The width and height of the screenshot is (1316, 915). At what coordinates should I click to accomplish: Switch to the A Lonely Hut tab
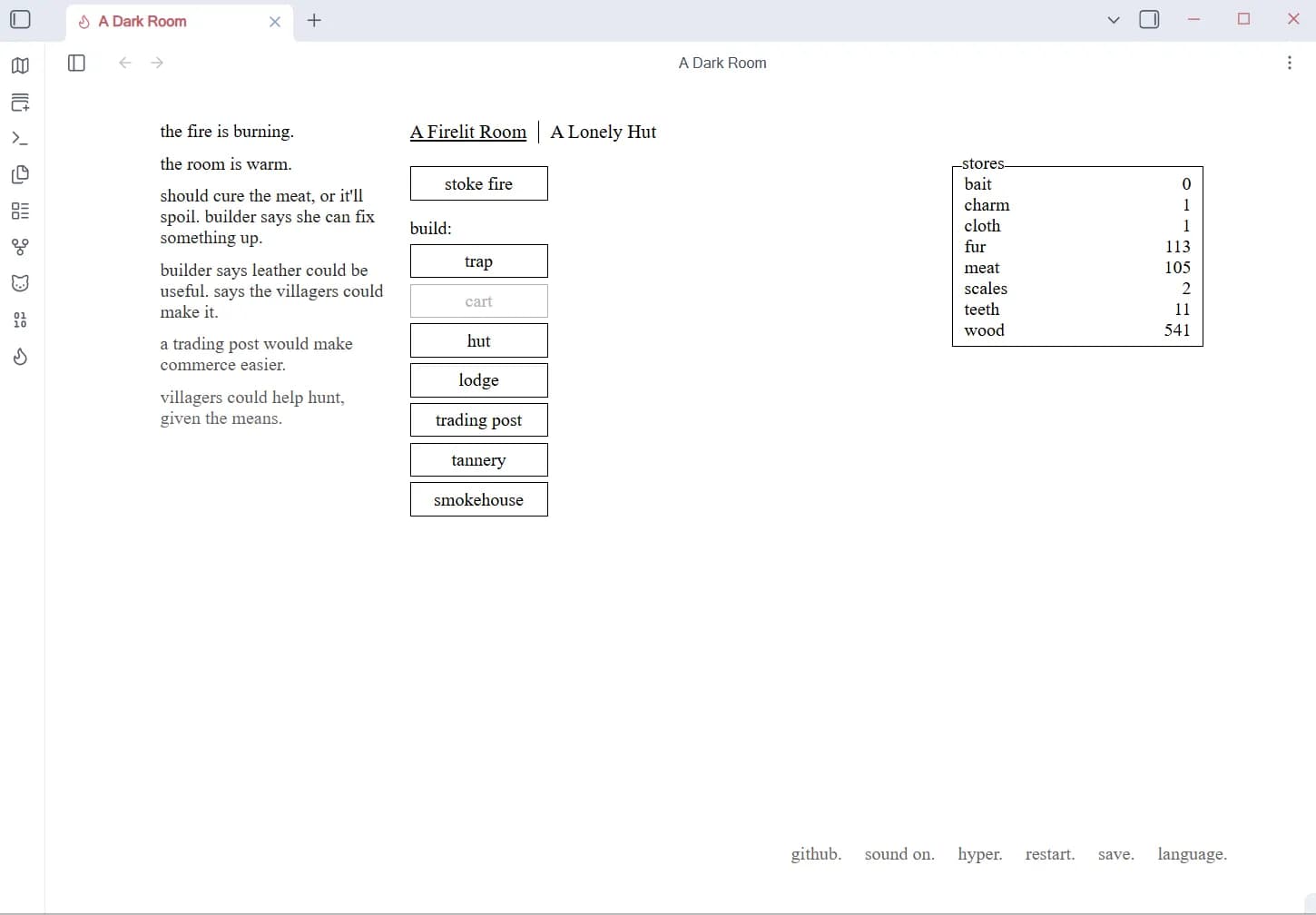tap(604, 132)
